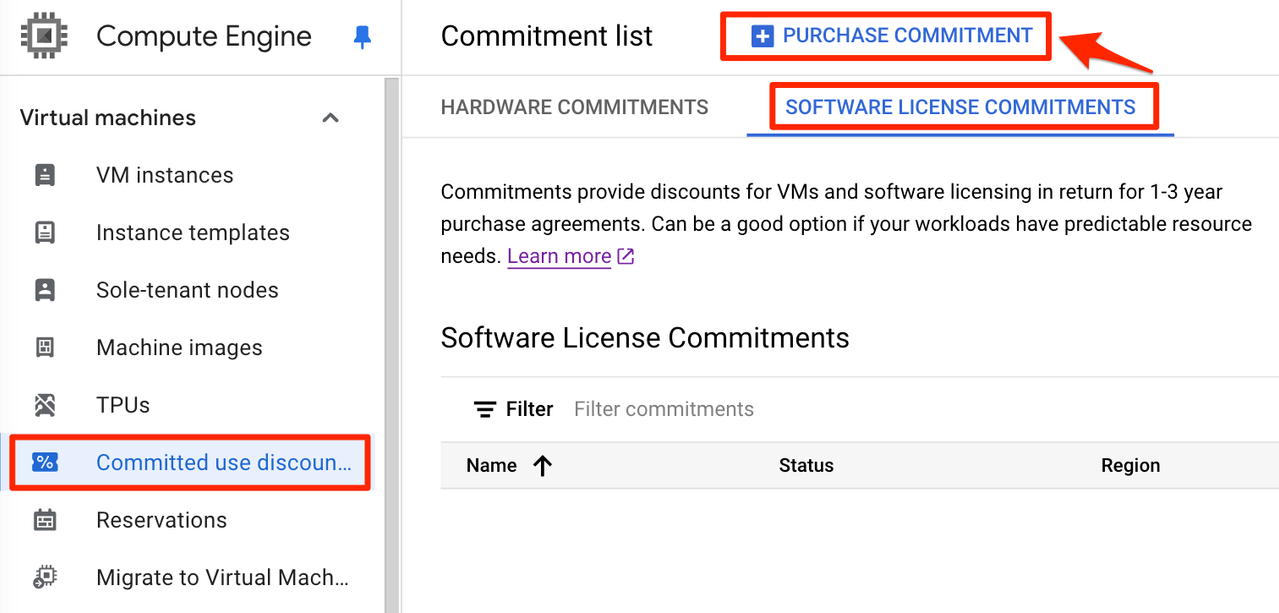Screen dimensions: 1279x613
Task: Click the Name column header
Action: click(x=492, y=465)
